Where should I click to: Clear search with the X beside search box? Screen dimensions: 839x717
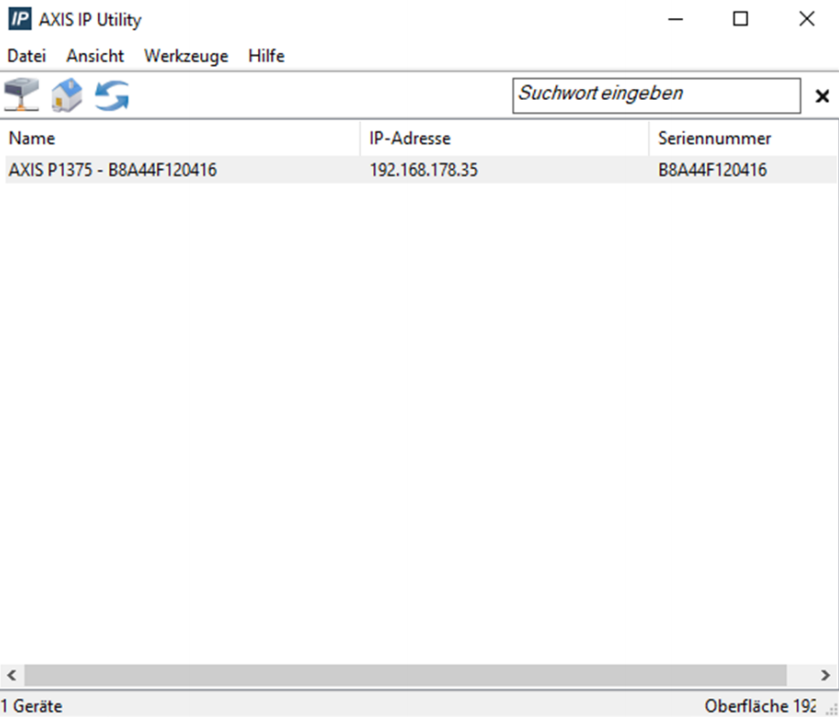pyautogui.click(x=822, y=96)
